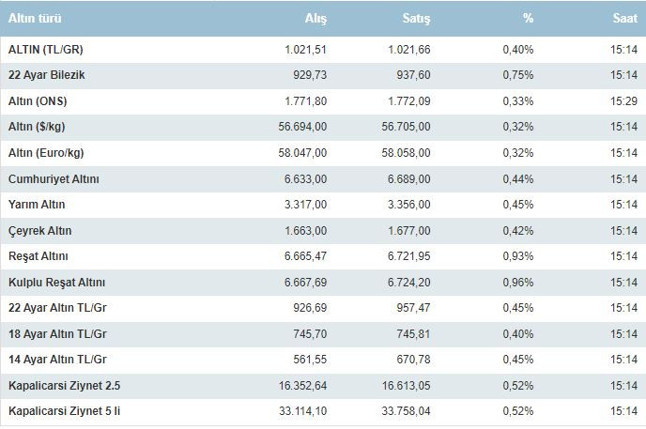Image resolution: width=646 pixels, height=429 pixels.
Task: Select the Reşat Altını row label
Action: click(39, 257)
